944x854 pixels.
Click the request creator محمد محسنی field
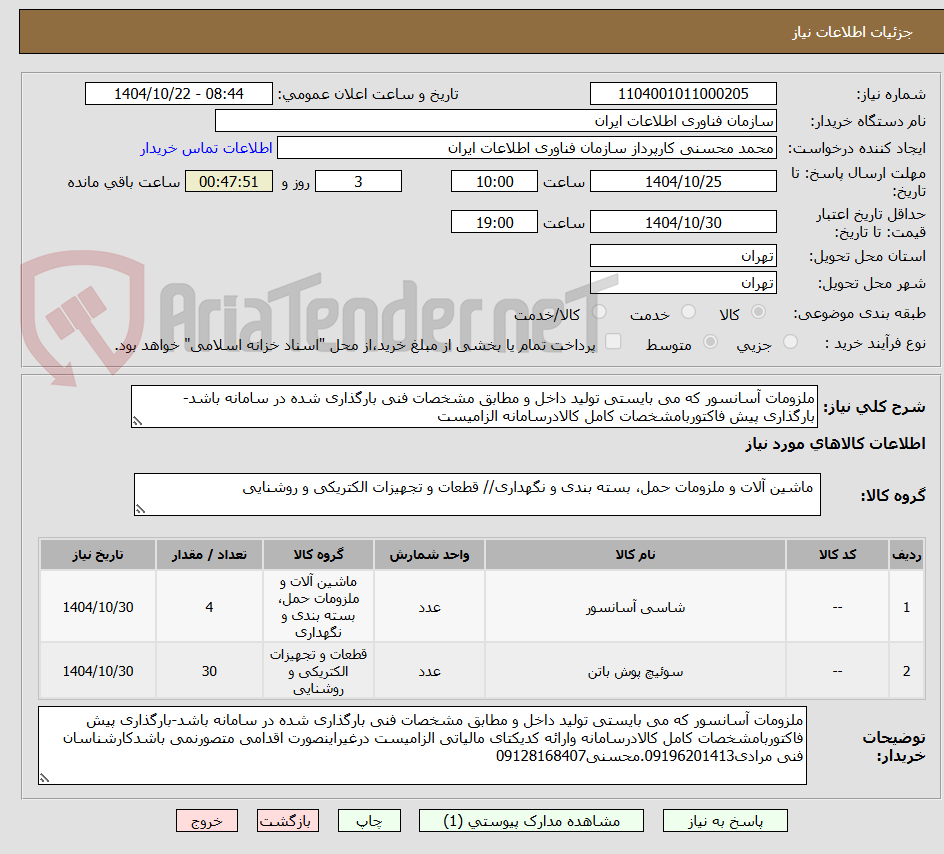(527, 148)
